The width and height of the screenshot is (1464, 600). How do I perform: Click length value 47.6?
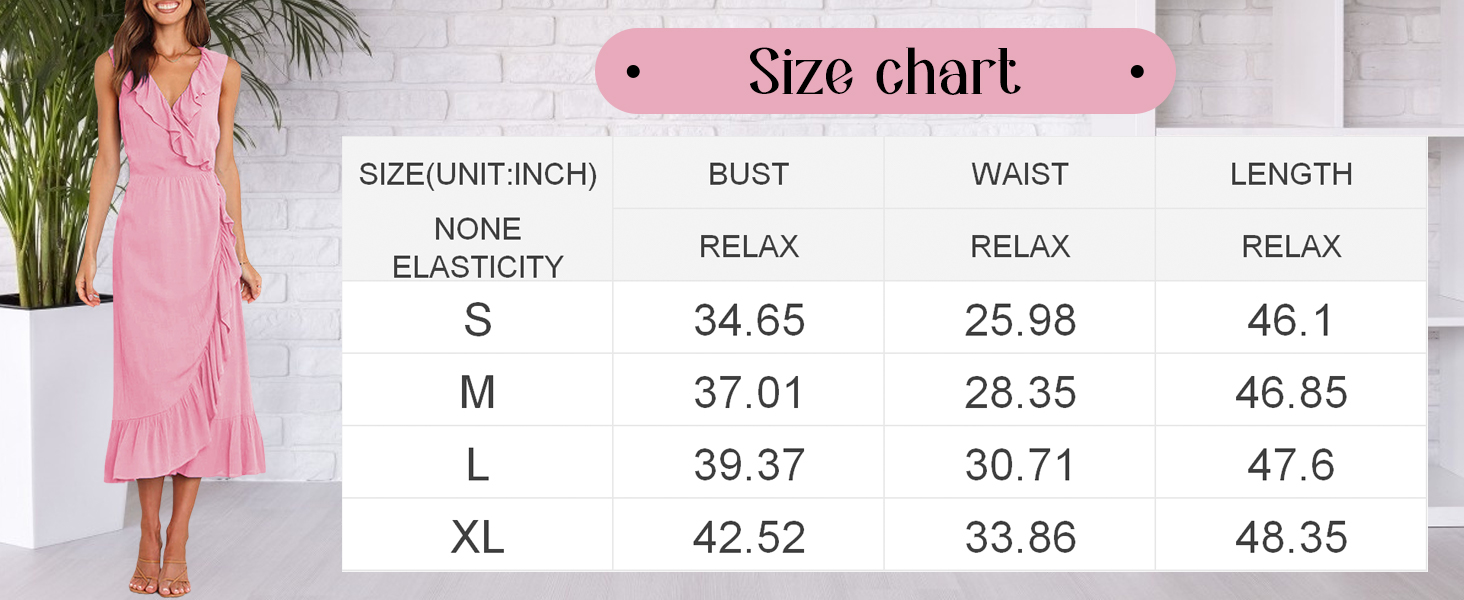pos(1291,465)
